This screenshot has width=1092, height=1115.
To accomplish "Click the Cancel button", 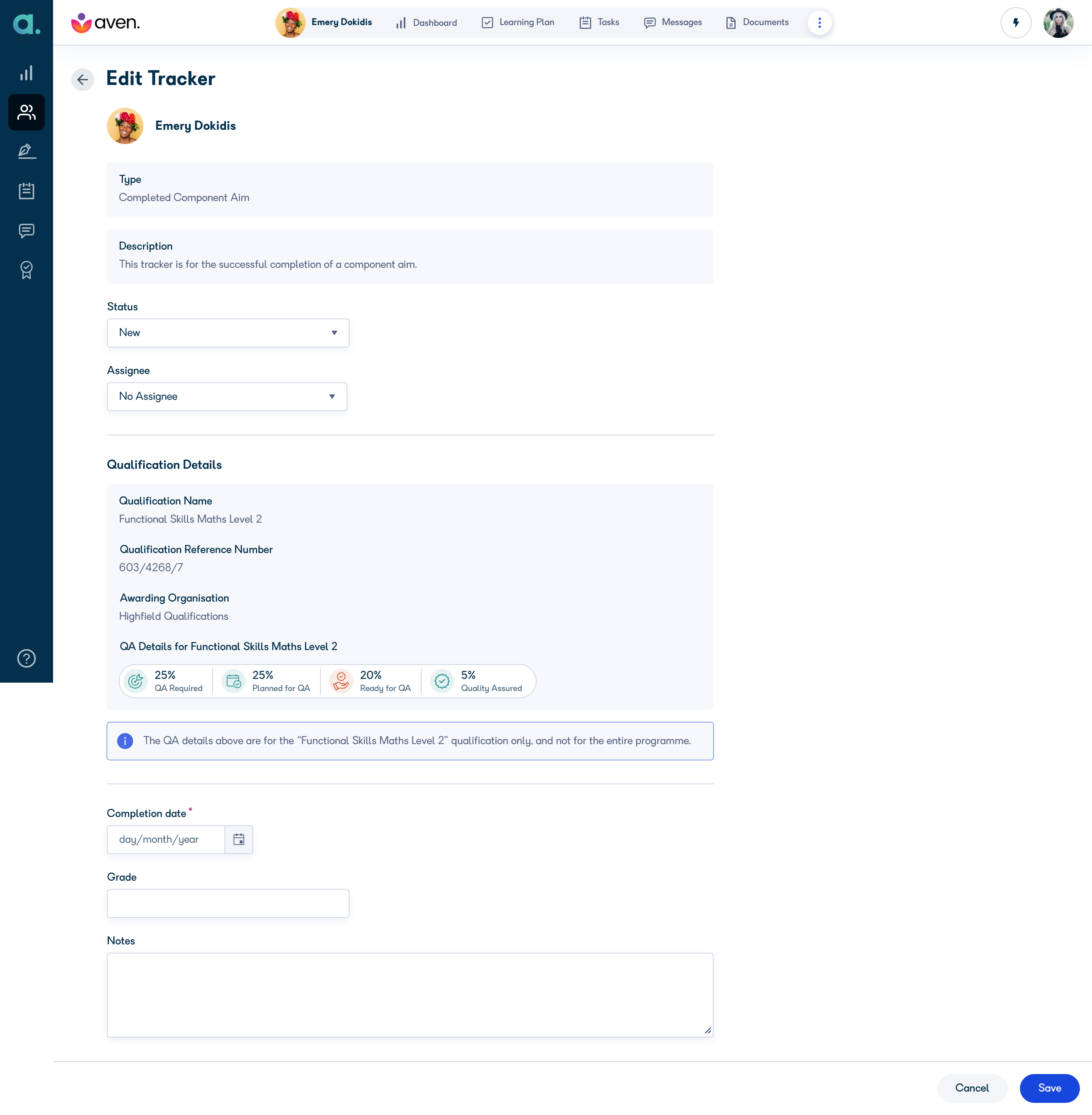I will (x=972, y=1087).
